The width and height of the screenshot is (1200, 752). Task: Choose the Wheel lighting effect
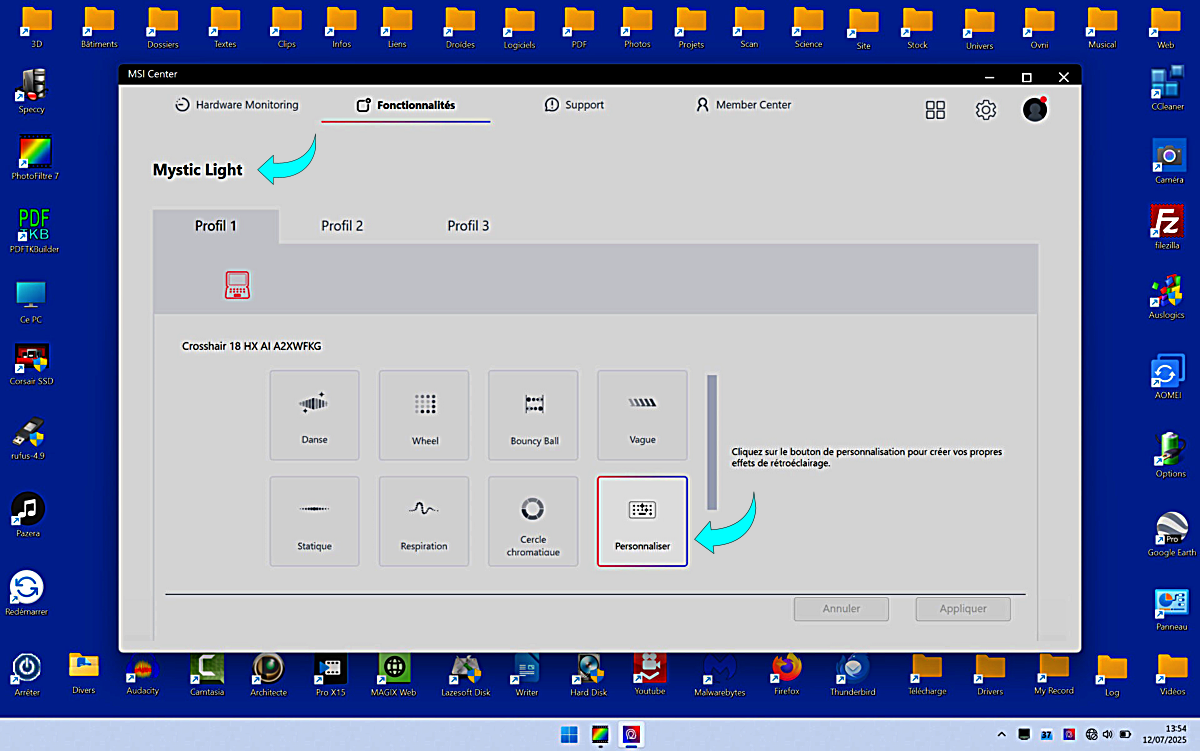coord(424,415)
